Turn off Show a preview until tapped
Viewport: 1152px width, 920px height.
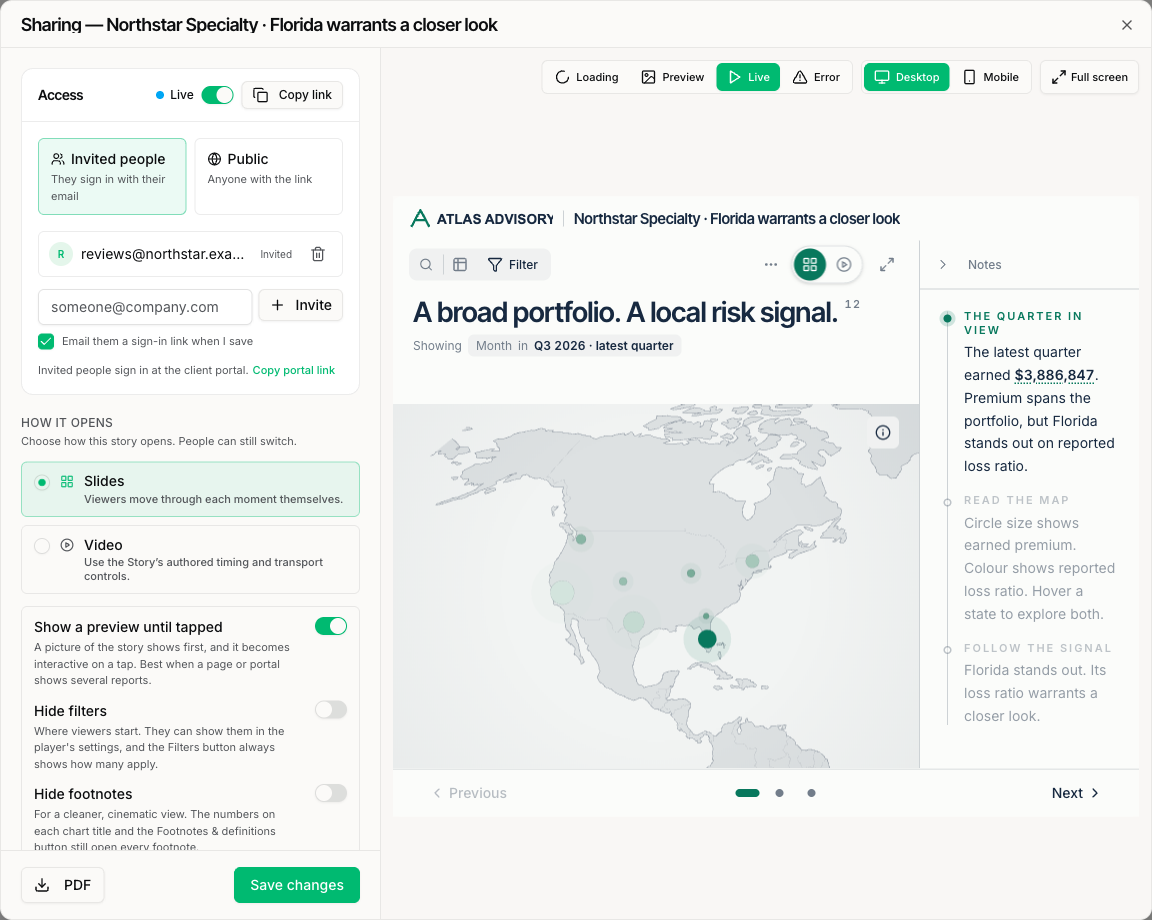[x=331, y=626]
